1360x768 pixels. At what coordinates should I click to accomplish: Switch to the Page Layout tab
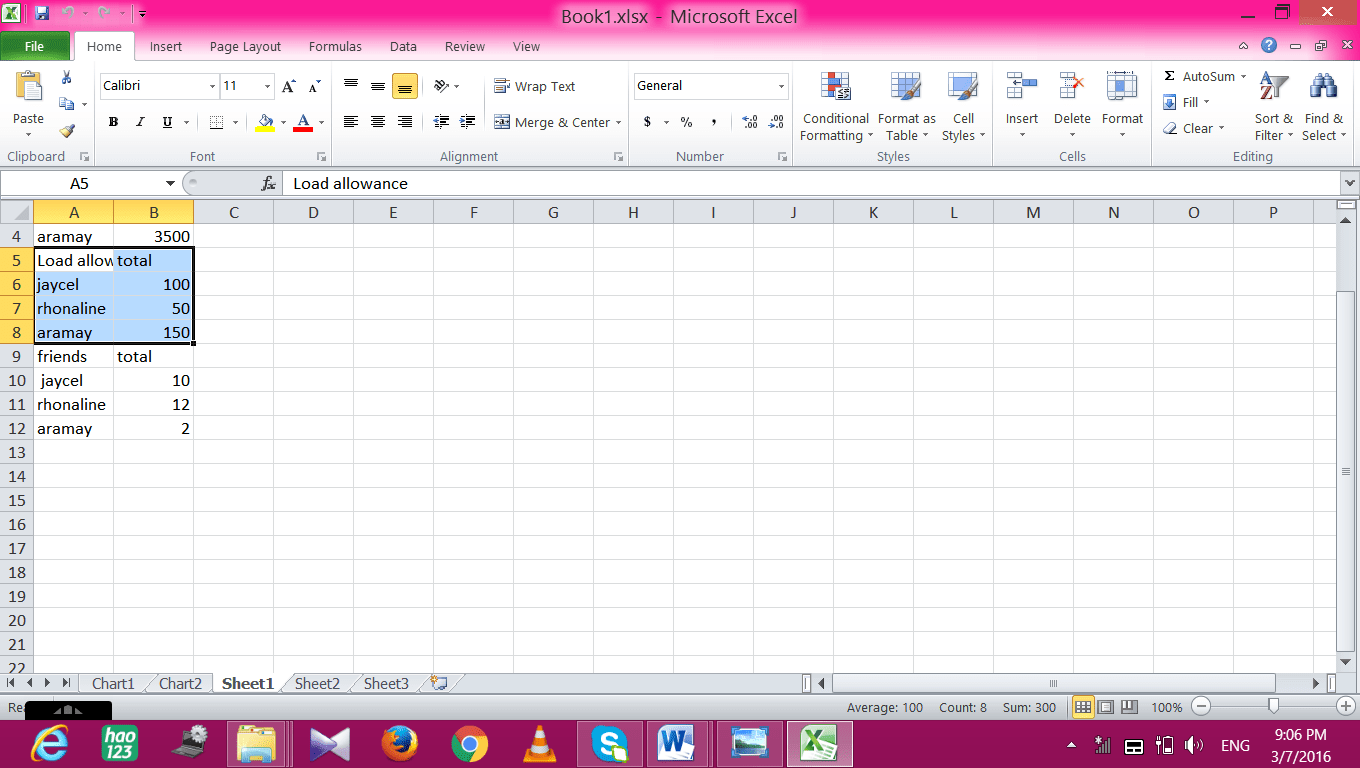245,46
